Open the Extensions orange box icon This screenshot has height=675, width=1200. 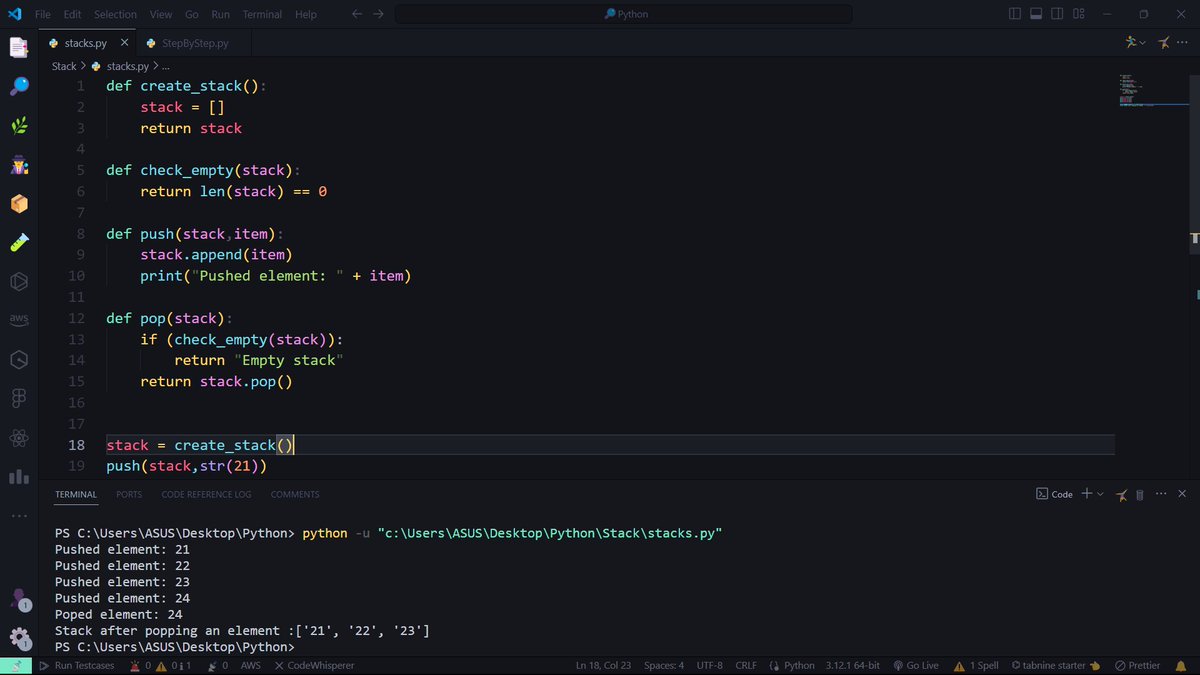coord(19,203)
